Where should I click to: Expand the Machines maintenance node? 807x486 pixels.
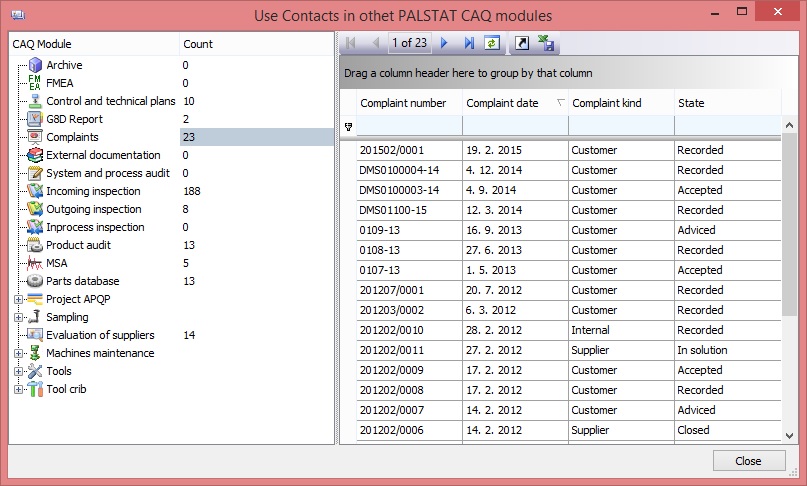coord(18,354)
